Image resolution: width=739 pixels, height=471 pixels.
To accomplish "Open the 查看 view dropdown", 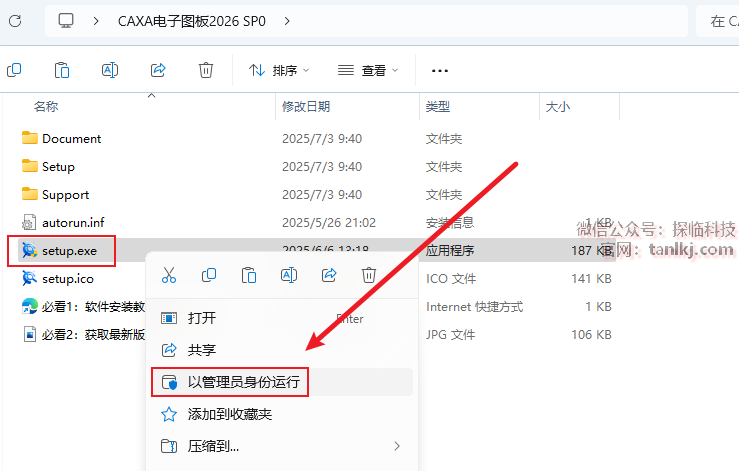I will (x=368, y=71).
